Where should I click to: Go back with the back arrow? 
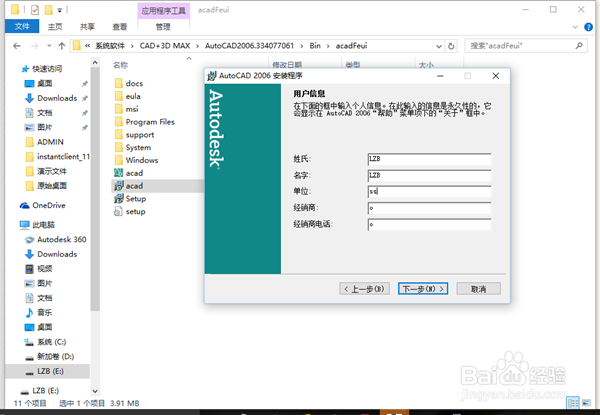16,46
